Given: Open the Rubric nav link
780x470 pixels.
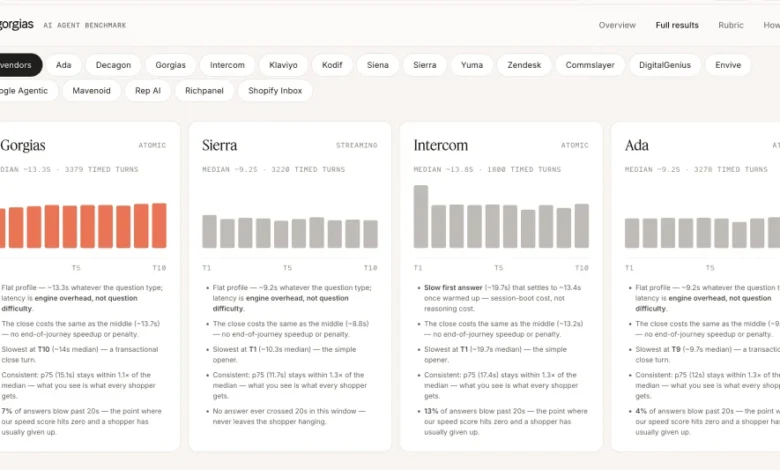Looking at the screenshot, I should (x=730, y=25).
